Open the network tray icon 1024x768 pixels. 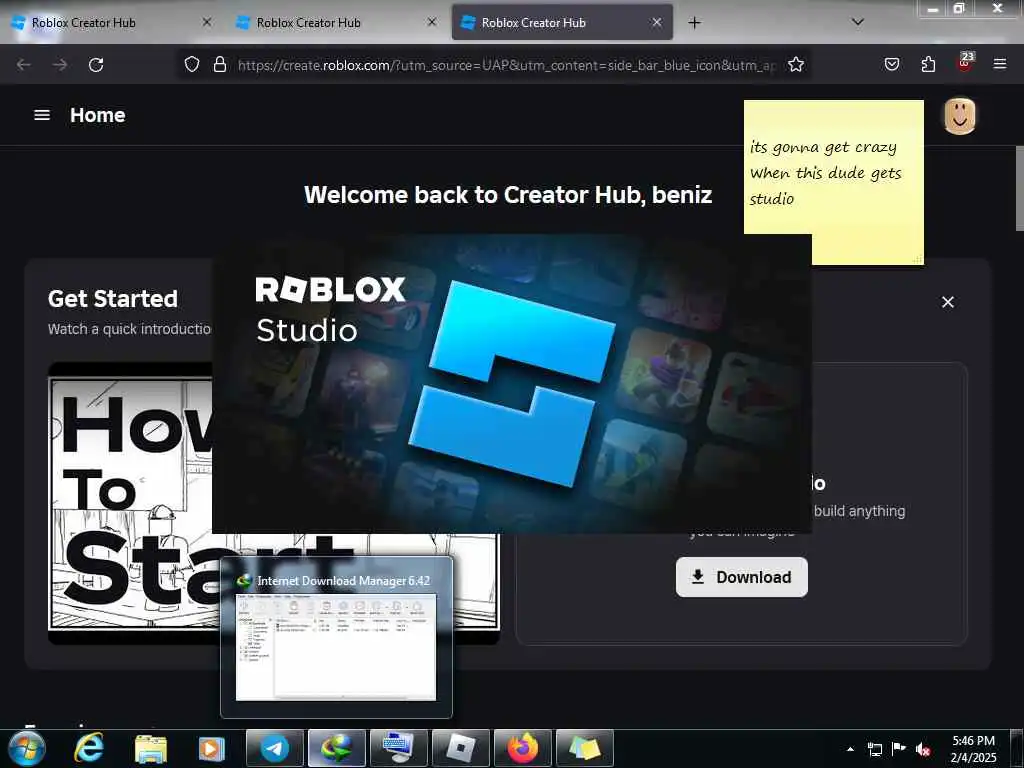[x=874, y=749]
